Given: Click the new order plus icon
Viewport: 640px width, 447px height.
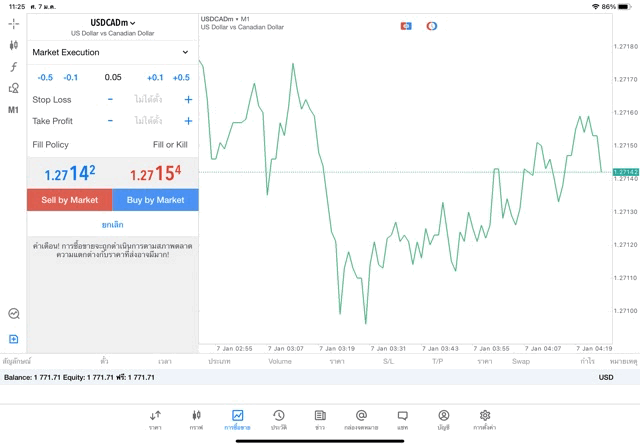Looking at the screenshot, I should 13,339.
